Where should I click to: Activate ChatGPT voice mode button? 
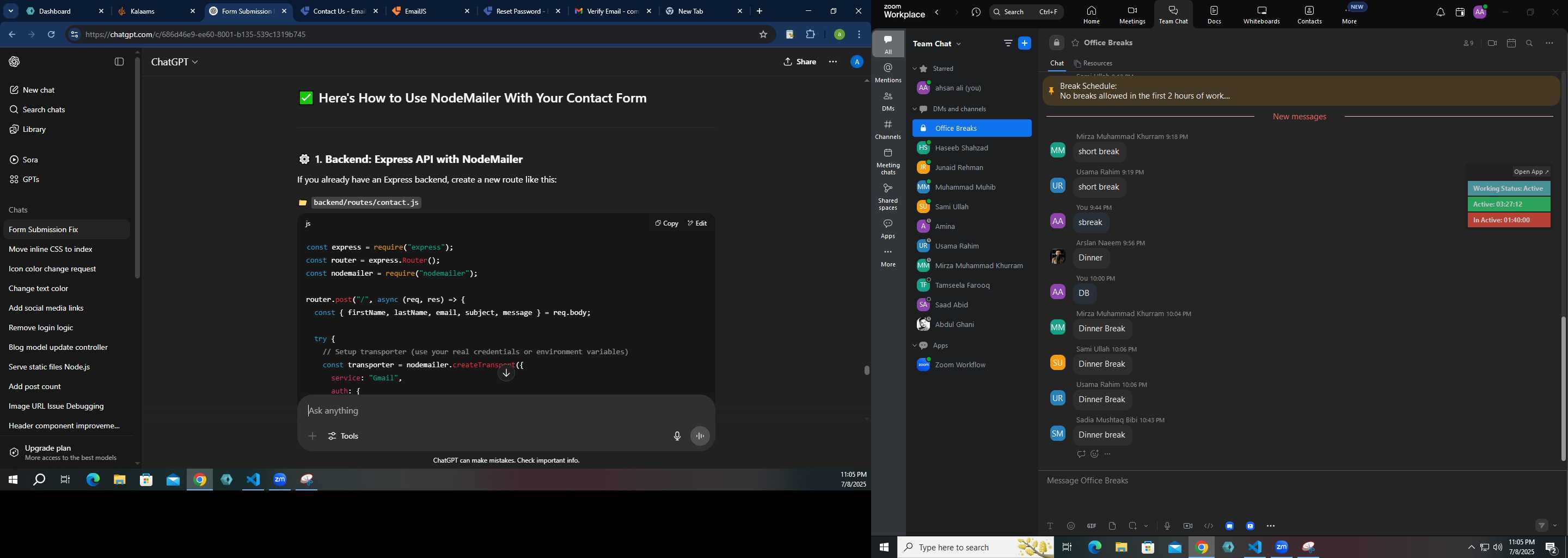pyautogui.click(x=700, y=436)
